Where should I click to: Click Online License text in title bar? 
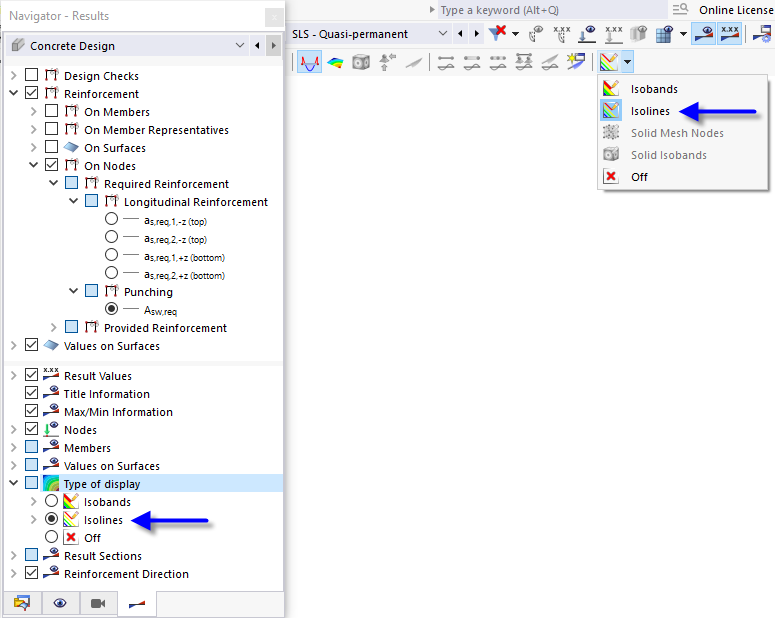point(735,10)
